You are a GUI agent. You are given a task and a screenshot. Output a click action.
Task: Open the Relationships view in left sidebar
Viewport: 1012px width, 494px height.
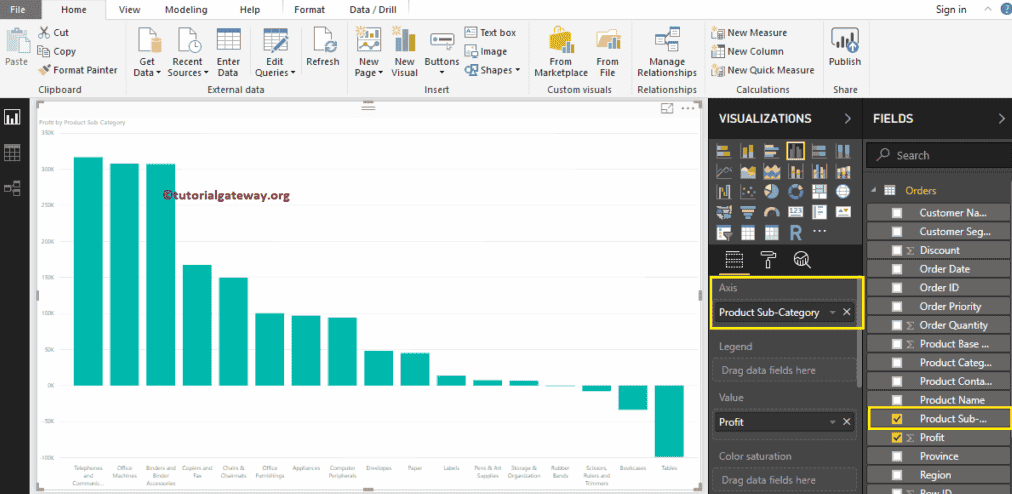[x=13, y=187]
